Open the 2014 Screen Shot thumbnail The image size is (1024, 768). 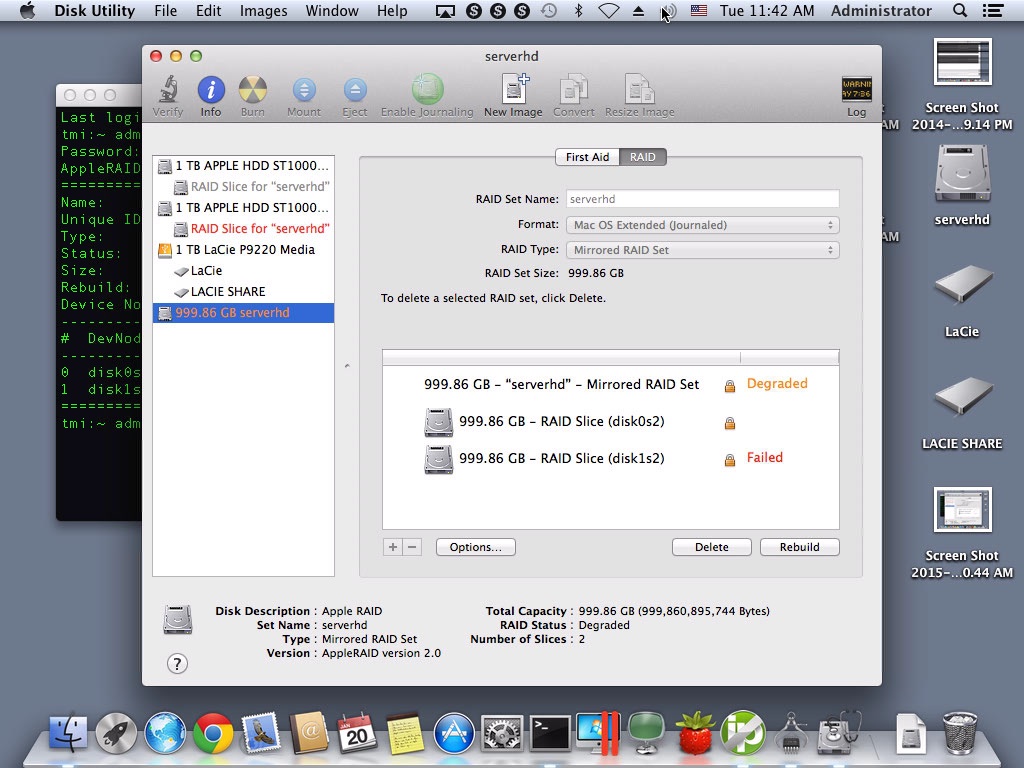tap(963, 62)
